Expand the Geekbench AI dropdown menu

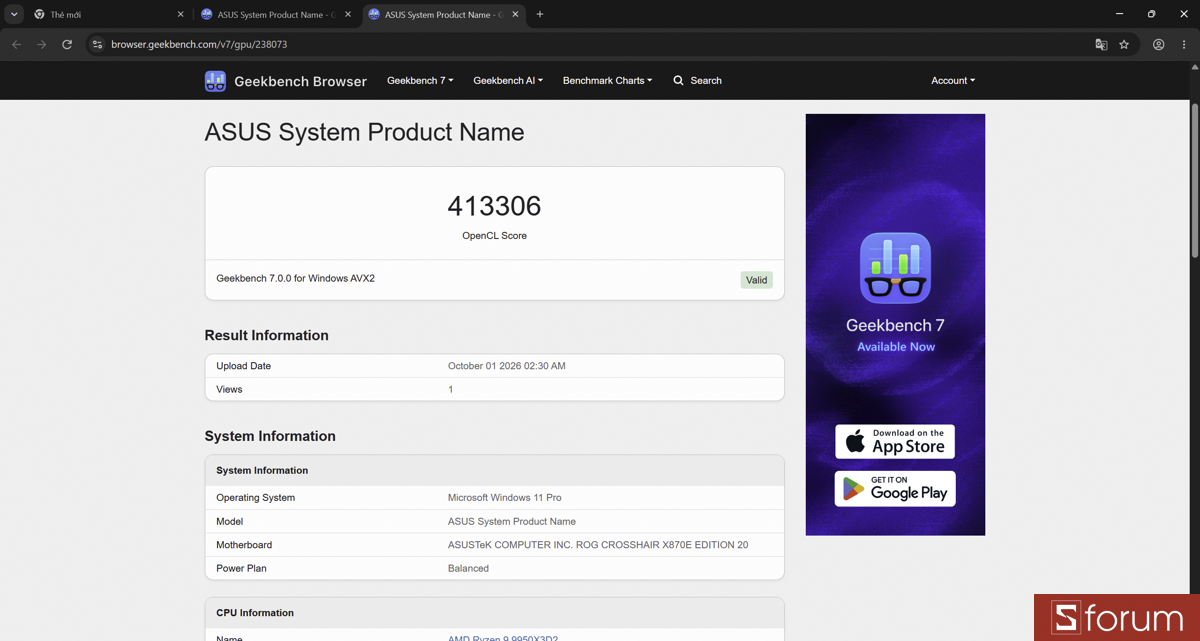coord(508,80)
